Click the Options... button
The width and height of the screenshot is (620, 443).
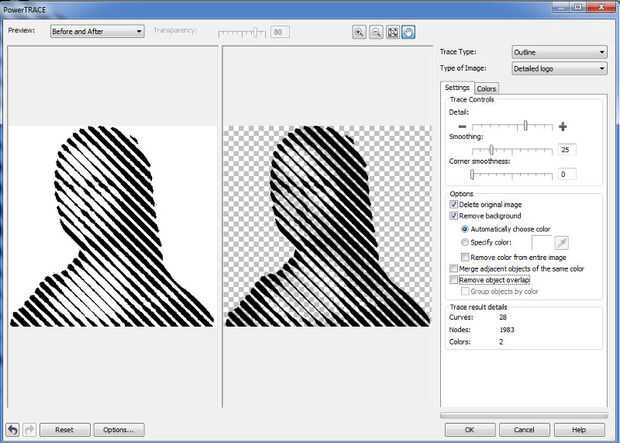[x=119, y=429]
